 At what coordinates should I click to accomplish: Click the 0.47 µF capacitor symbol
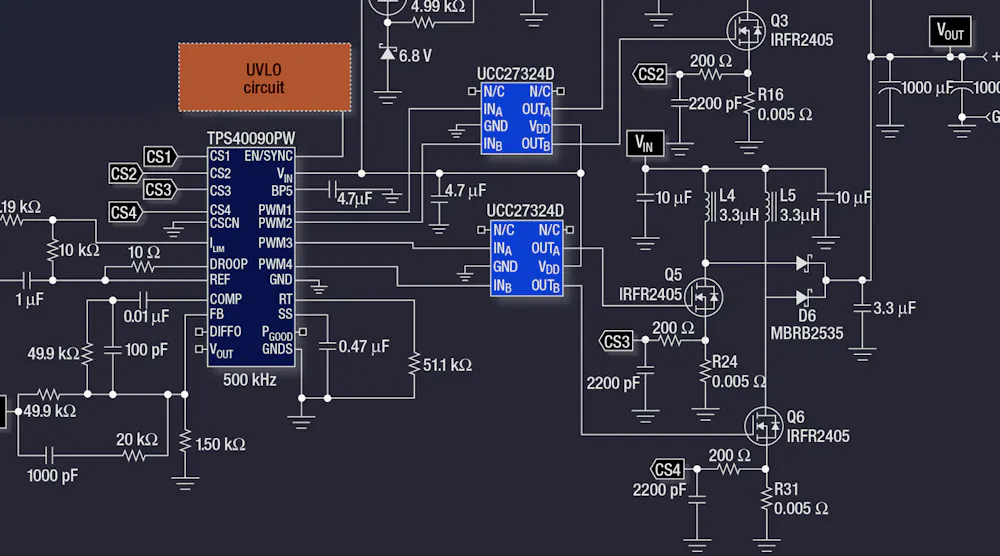[327, 346]
